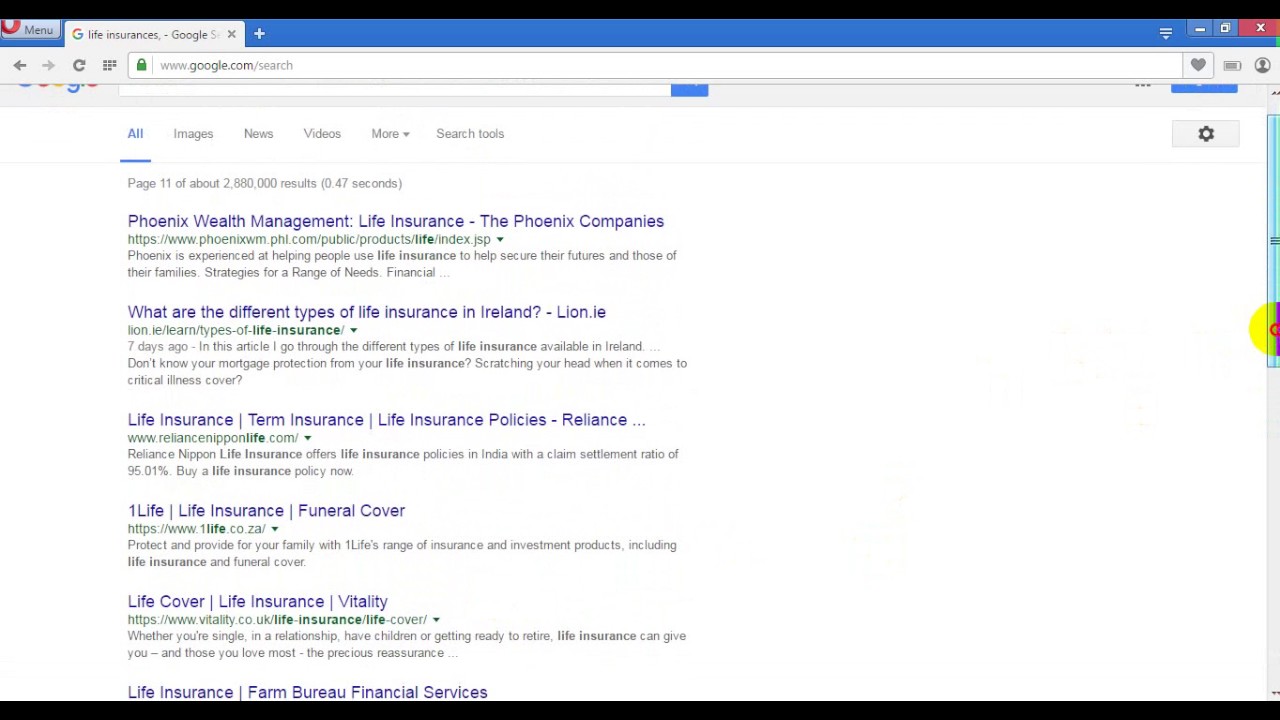Expand arrow beside reliancenipponlife.com URL
This screenshot has width=1280, height=720.
307,438
